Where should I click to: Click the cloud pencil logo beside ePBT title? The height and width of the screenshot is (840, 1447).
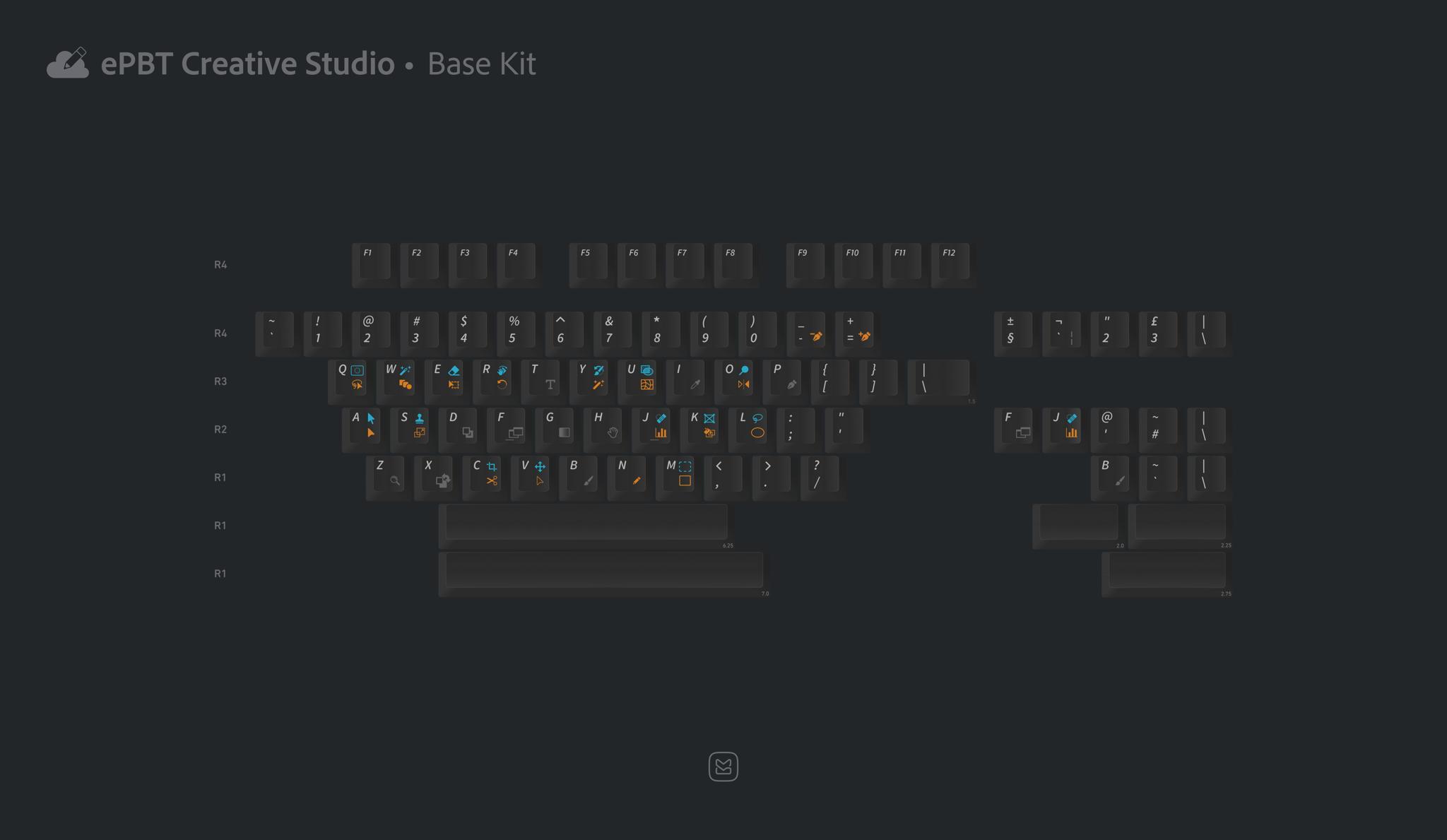coord(68,63)
